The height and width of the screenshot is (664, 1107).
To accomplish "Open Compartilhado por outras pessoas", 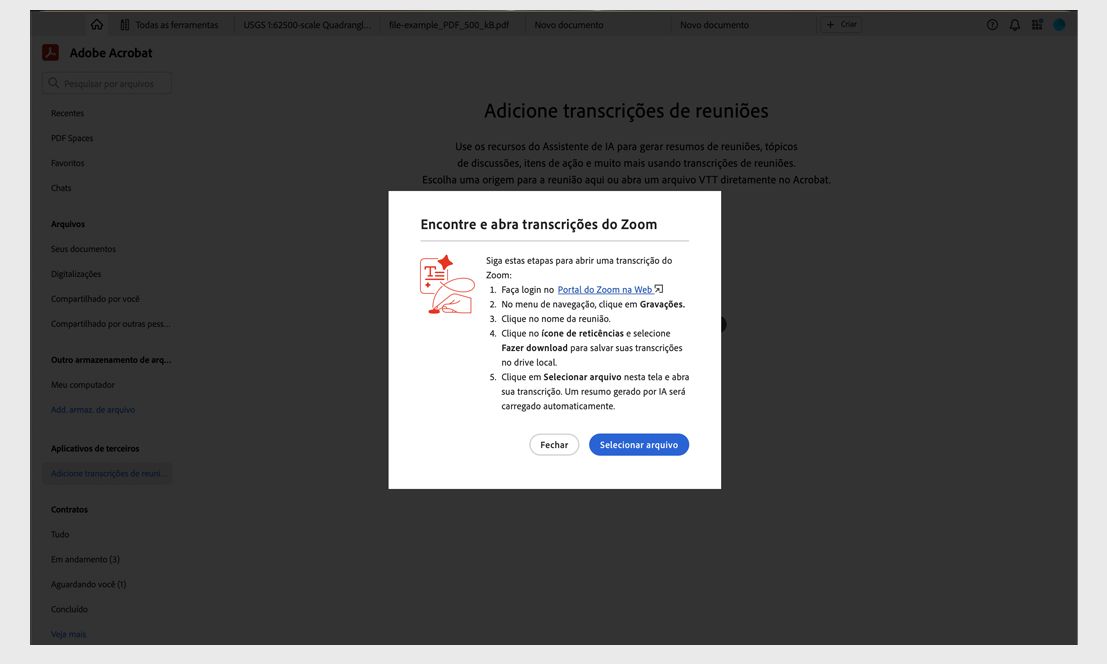I will click(110, 324).
